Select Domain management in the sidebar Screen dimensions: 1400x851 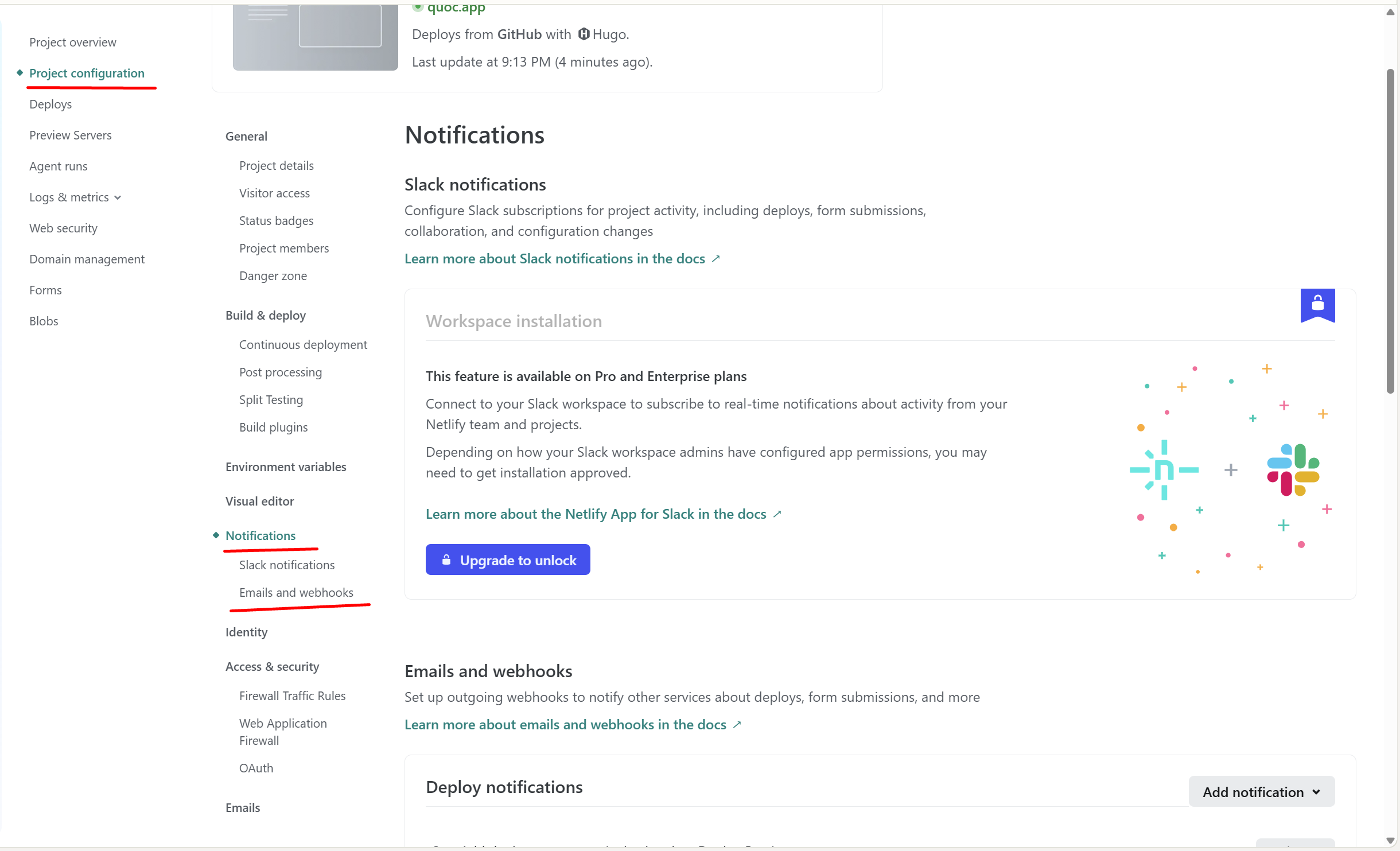87,259
